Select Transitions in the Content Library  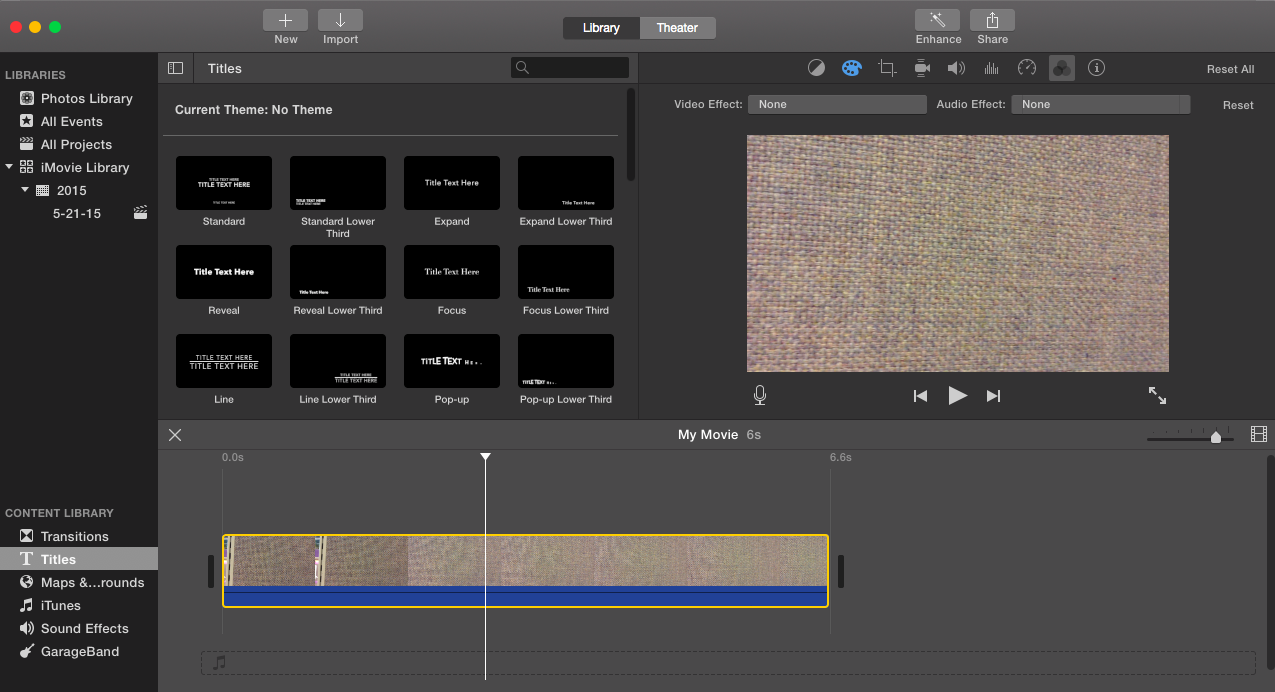[74, 536]
